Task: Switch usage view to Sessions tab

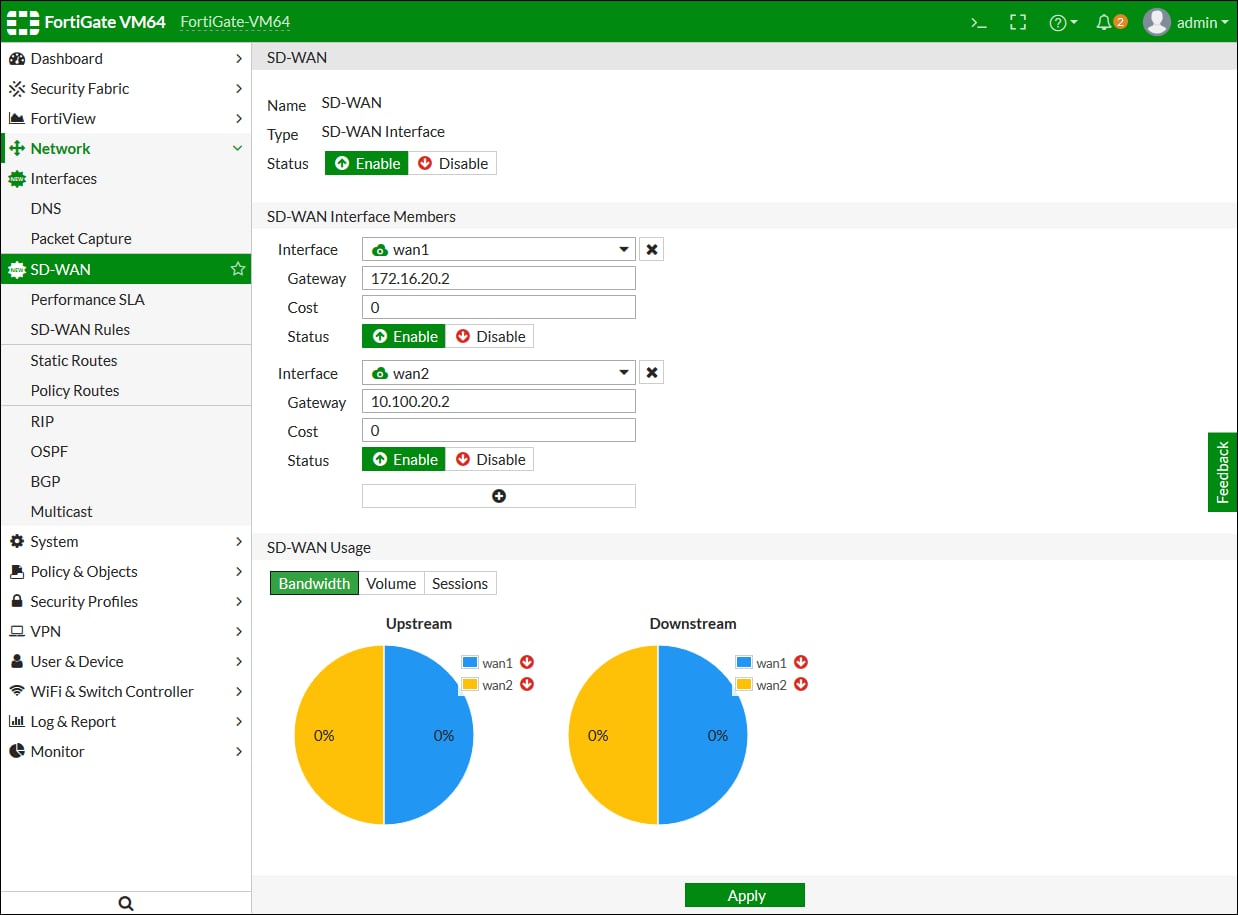Action: tap(460, 584)
